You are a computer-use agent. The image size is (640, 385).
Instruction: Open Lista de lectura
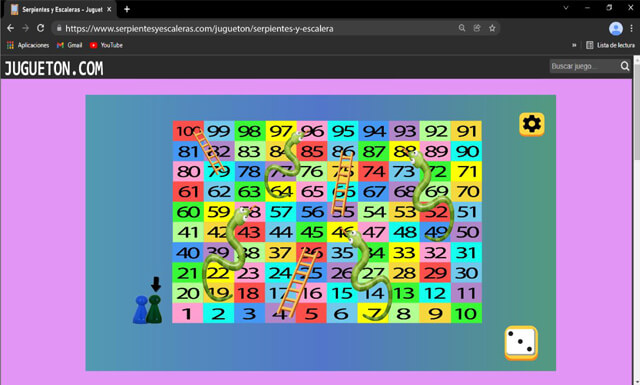[x=611, y=45]
